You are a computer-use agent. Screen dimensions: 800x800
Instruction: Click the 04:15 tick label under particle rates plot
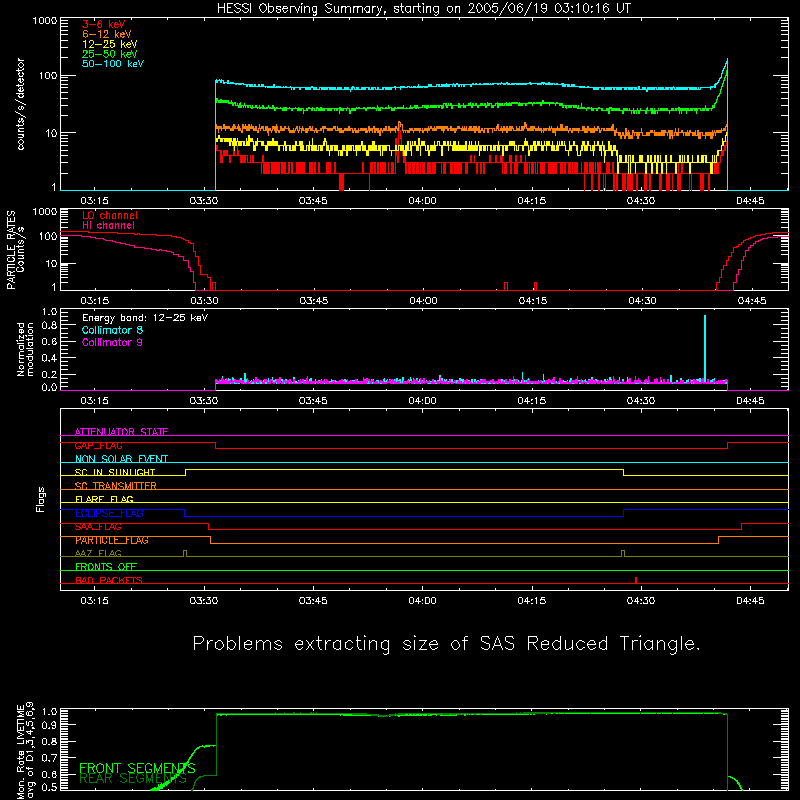[533, 301]
